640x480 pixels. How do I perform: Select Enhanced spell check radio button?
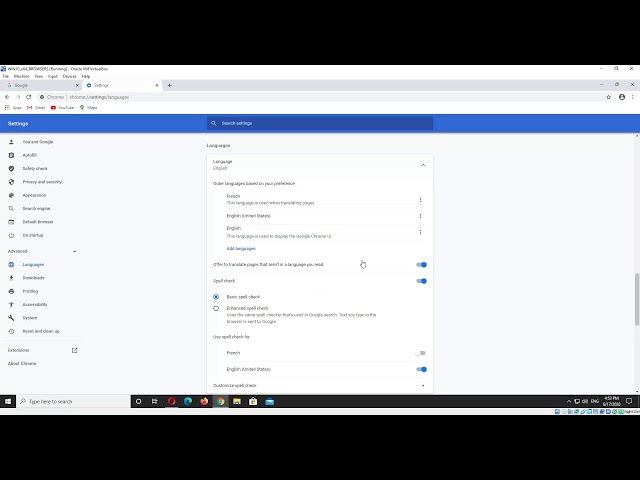(x=216, y=308)
